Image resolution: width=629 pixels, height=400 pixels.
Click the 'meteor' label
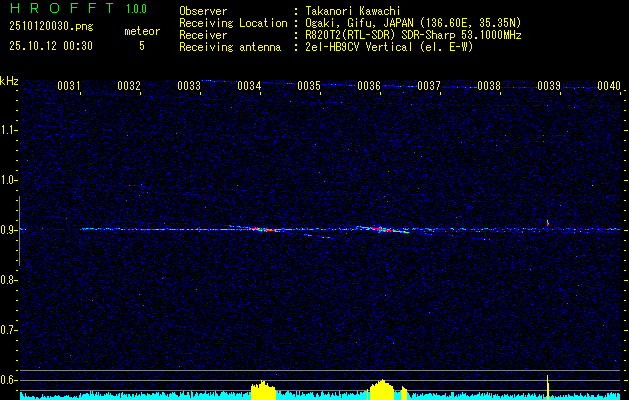(142, 31)
